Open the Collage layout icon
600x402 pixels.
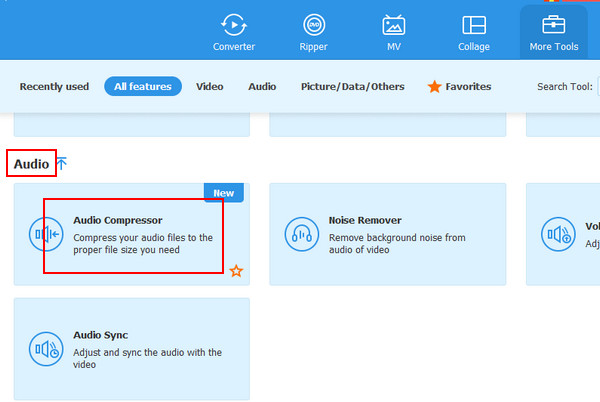click(474, 25)
